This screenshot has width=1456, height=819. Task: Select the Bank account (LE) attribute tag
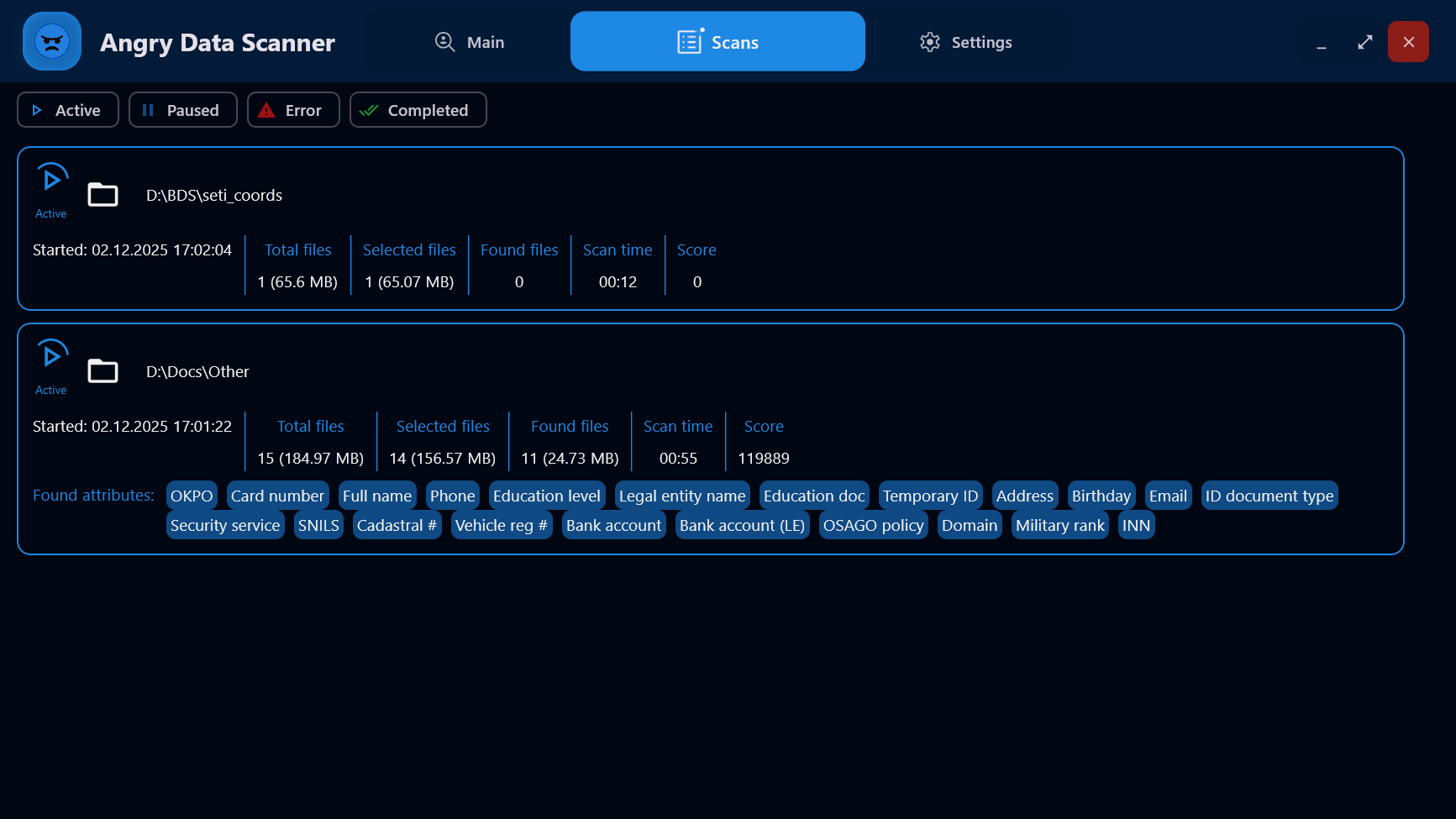pos(742,525)
